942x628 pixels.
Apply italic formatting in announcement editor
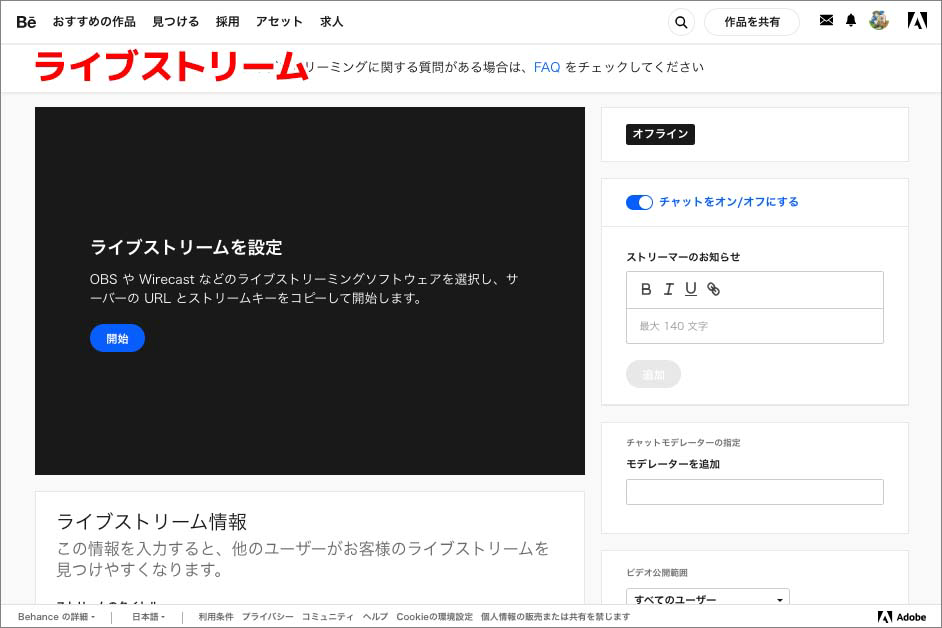(669, 289)
